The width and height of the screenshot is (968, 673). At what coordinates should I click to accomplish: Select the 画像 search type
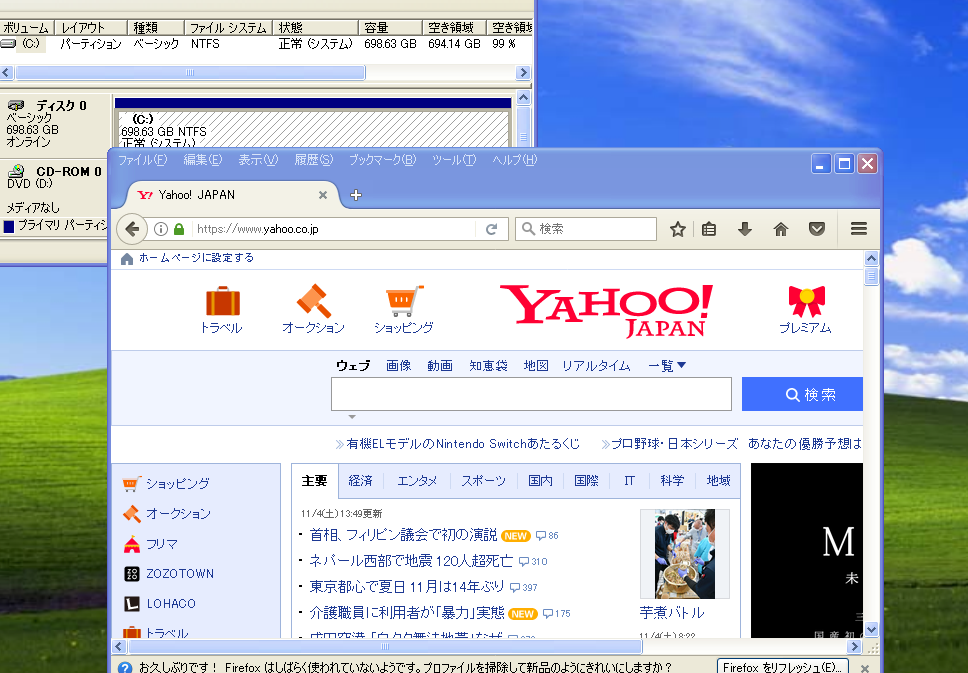399,366
